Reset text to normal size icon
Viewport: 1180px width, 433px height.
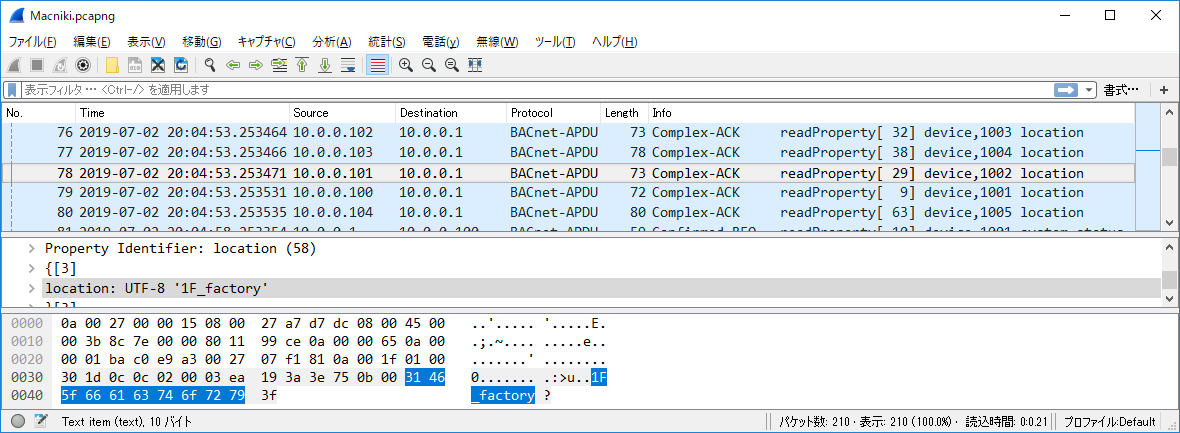coord(452,65)
